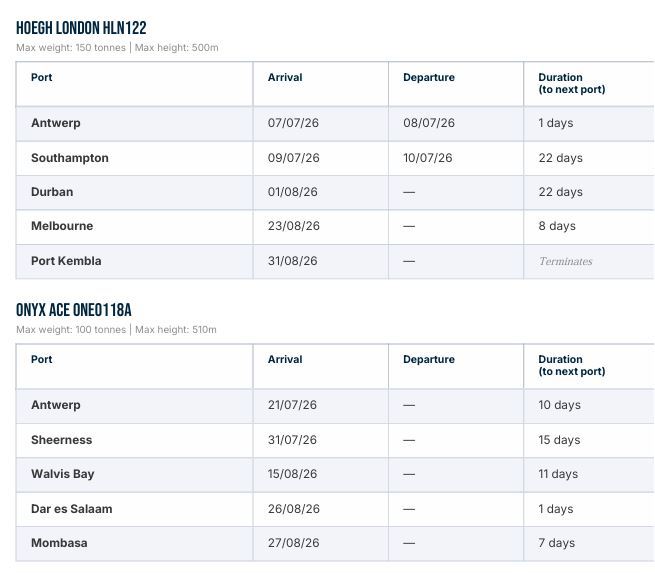Select the Southampton port row
The width and height of the screenshot is (655, 573).
pyautogui.click(x=335, y=158)
